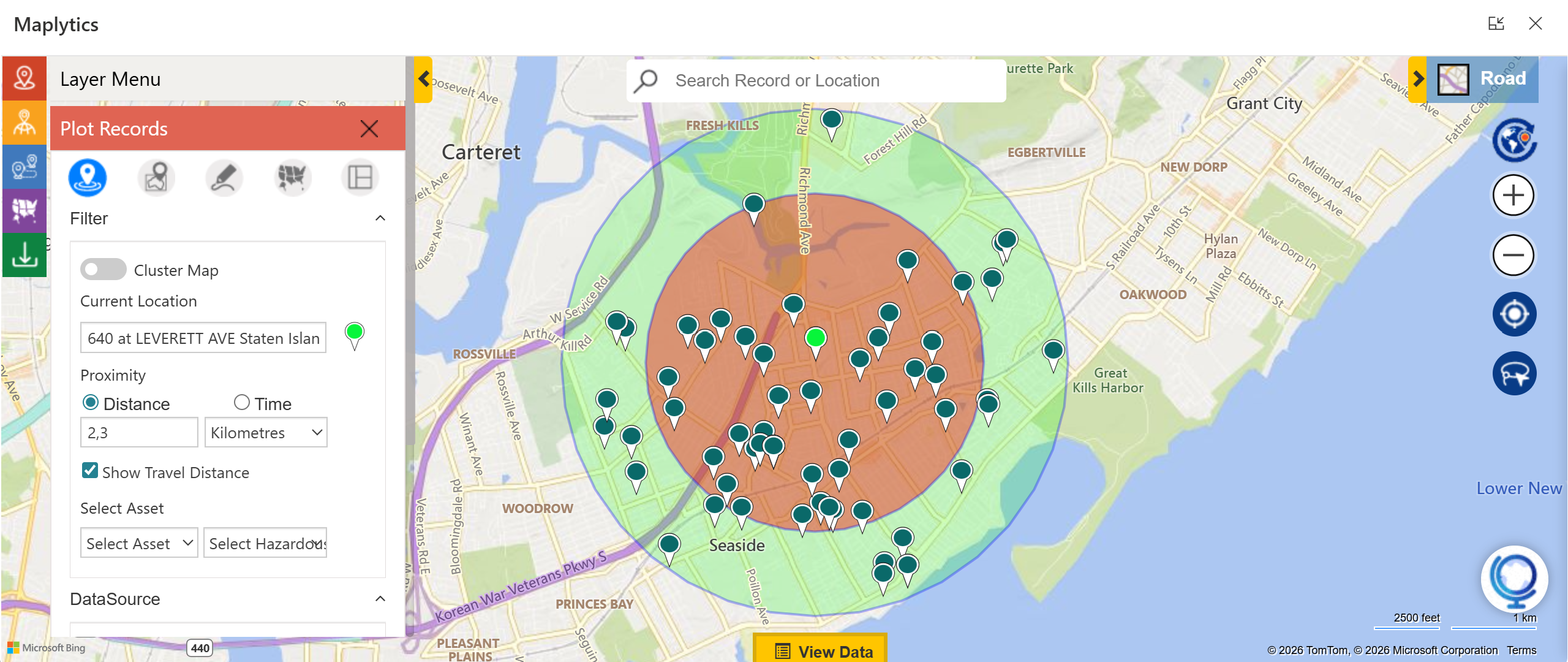This screenshot has width=1568, height=662.
Task: Open the View Data button
Action: 820,650
